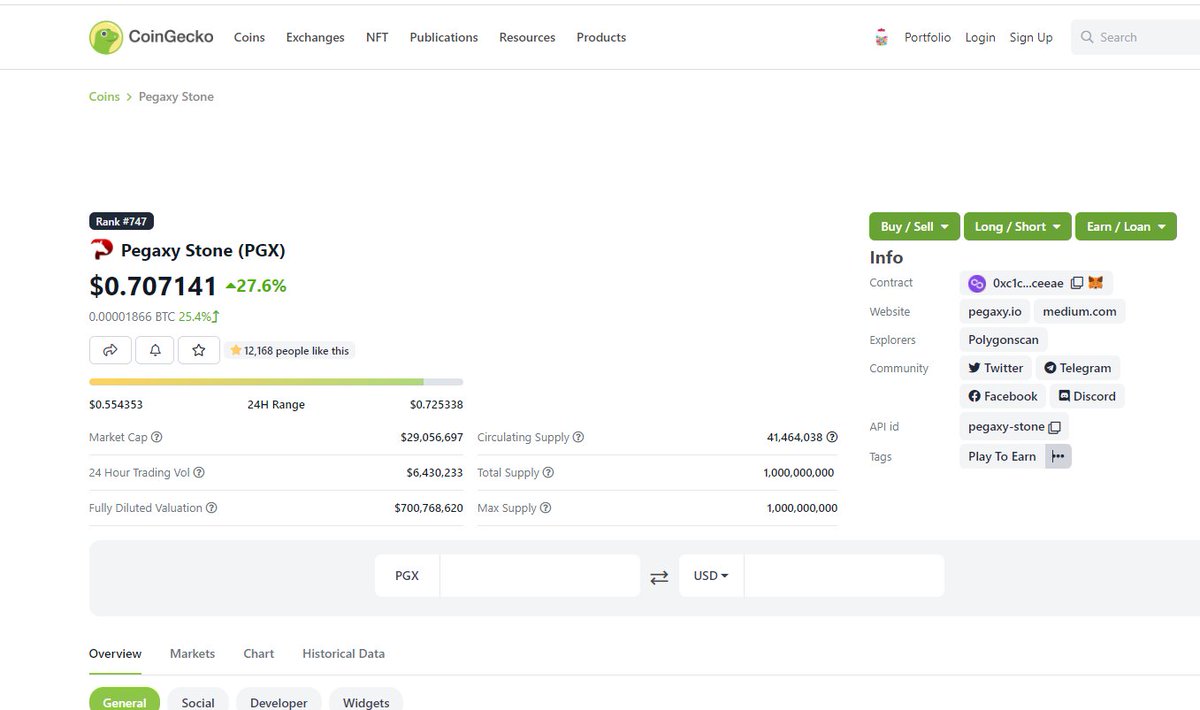Copy the pegaxy-stone API id icon

[x=1054, y=427]
